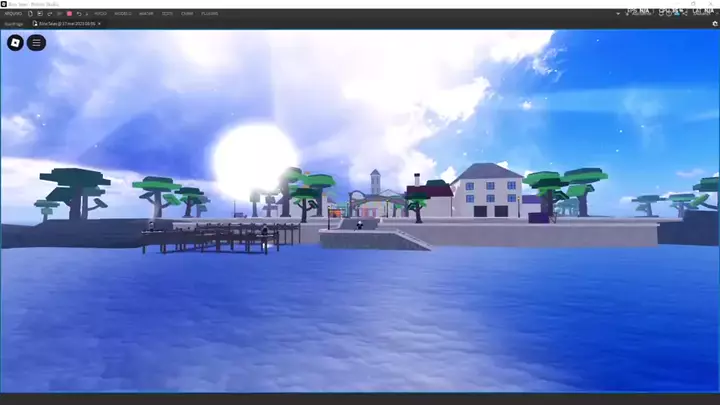Click the undo arrow in quick toolbar

click(x=78, y=13)
